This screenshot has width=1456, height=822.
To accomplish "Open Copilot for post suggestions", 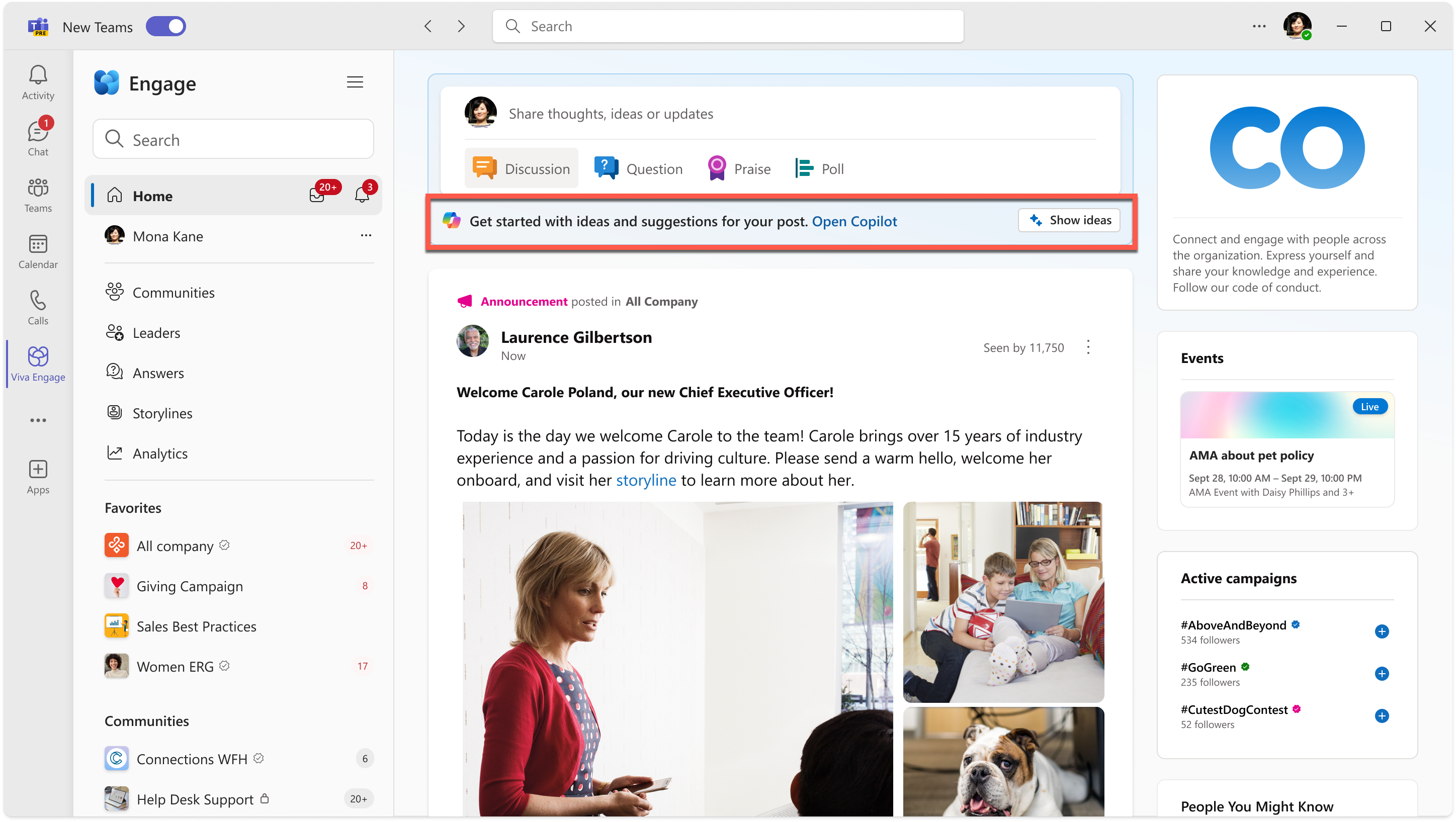I will pyautogui.click(x=854, y=221).
